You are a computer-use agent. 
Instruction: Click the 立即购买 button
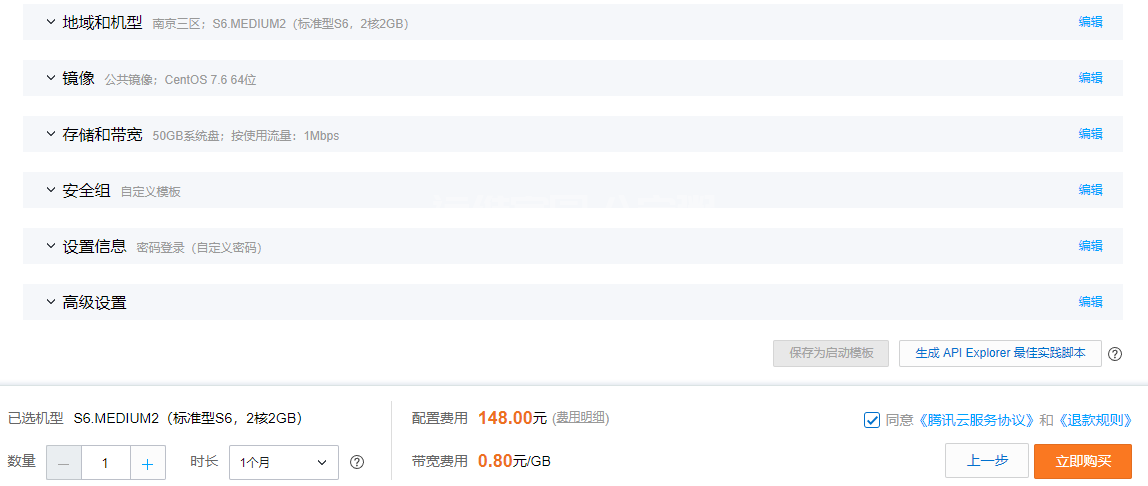point(1083,461)
